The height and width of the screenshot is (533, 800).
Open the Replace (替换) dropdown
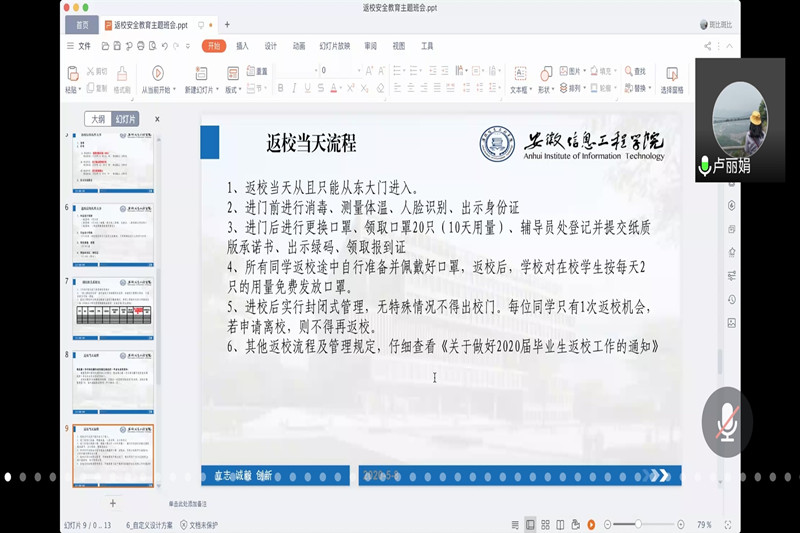636,88
